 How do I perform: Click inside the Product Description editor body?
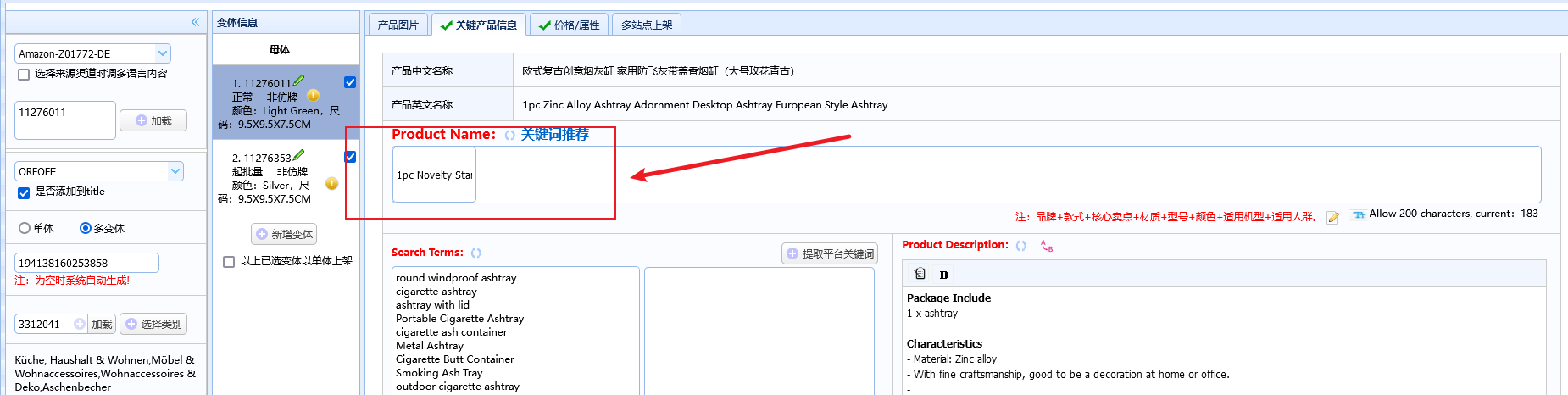1224,342
